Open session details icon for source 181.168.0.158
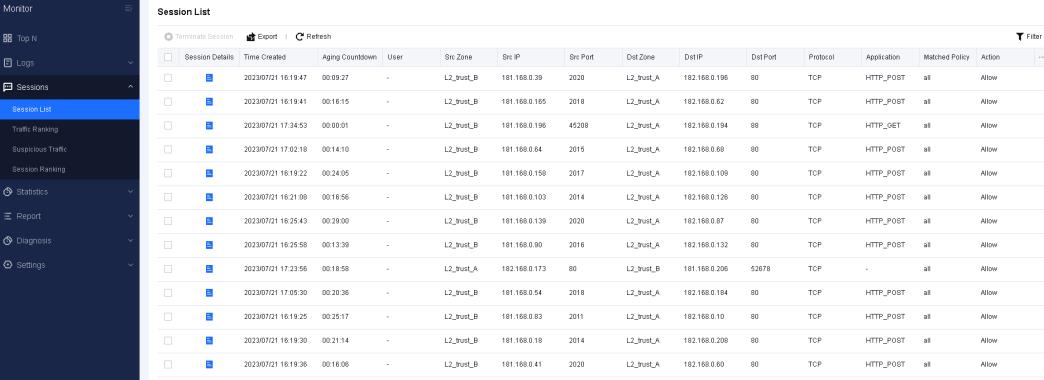Screen dimensions: 1044x380 [209, 174]
